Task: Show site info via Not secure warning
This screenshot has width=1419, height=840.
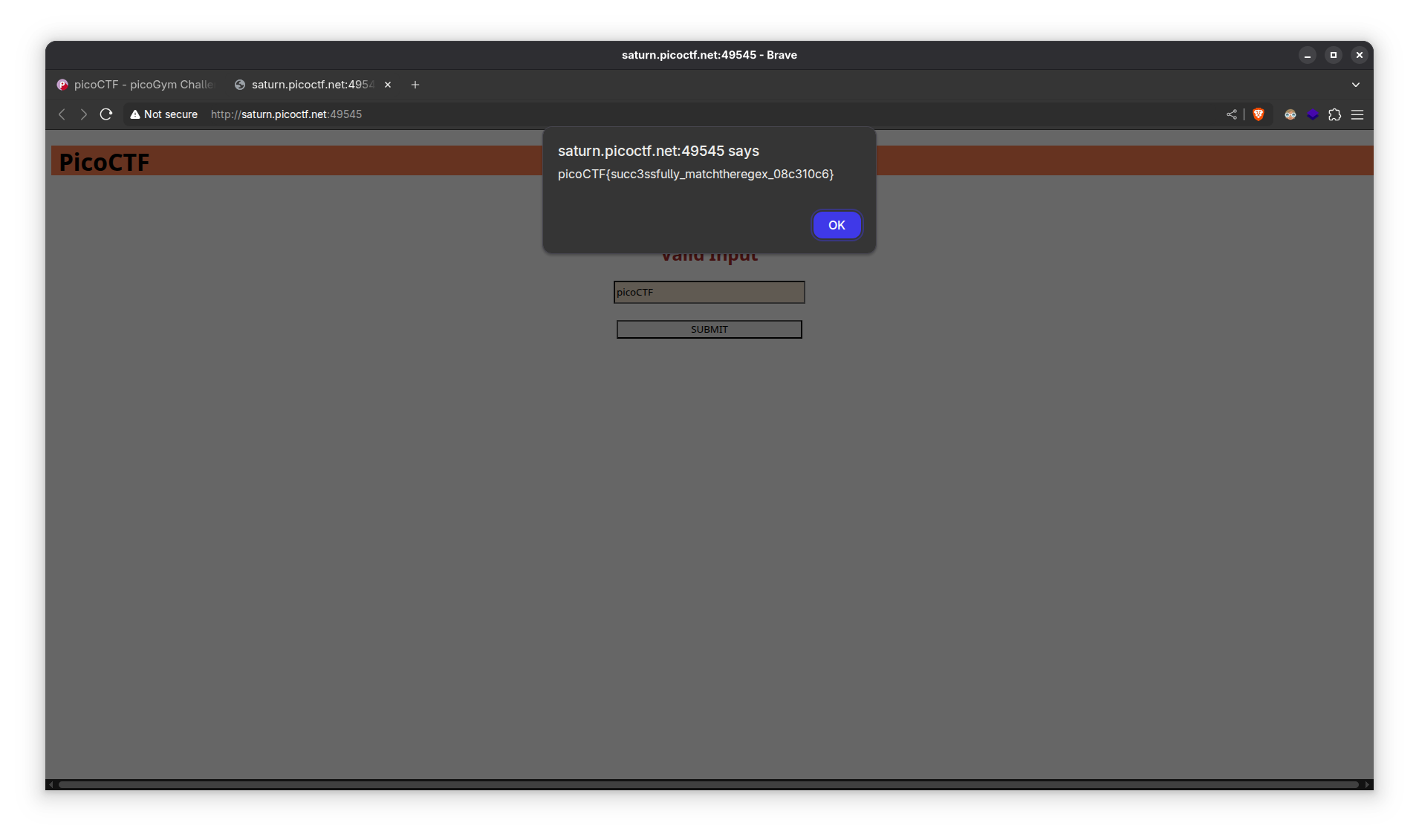Action: 164,114
